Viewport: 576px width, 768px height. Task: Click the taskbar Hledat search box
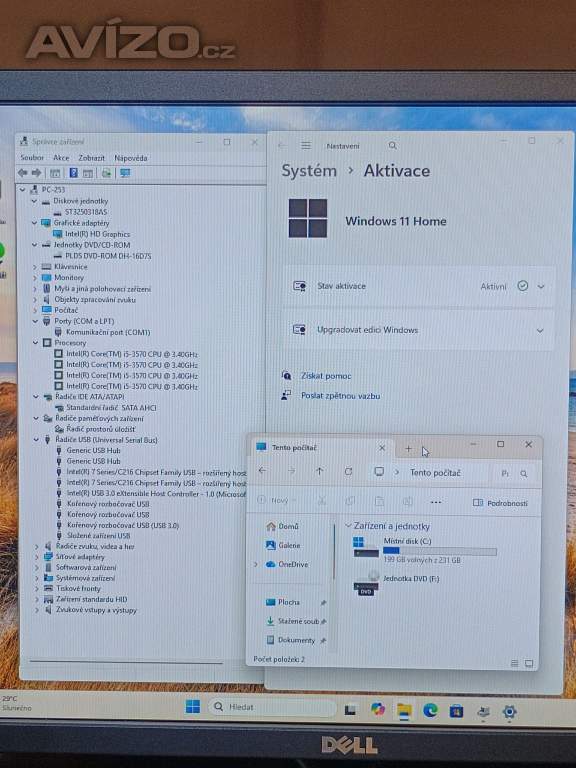(x=273, y=707)
